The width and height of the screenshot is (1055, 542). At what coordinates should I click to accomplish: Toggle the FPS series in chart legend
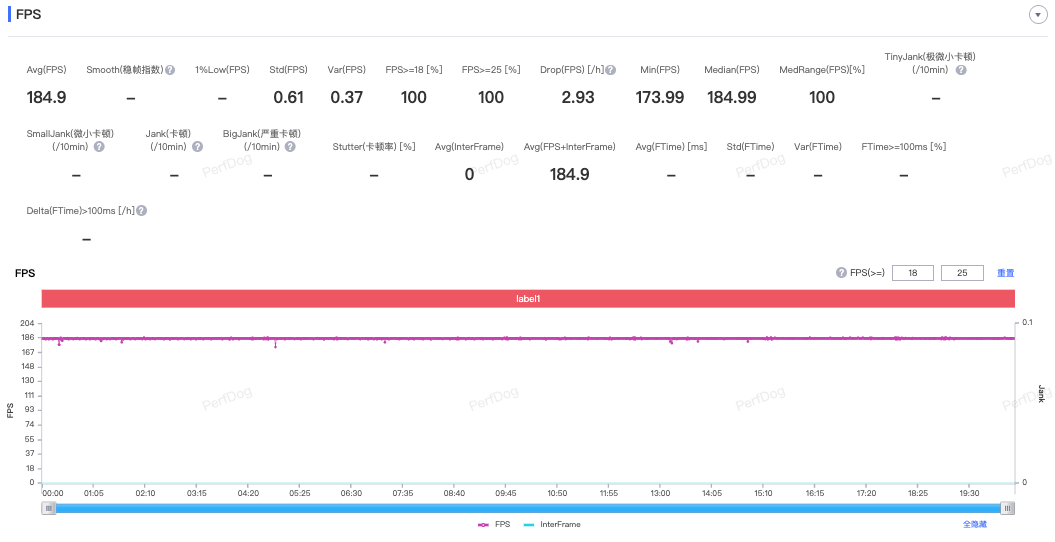tap(494, 525)
